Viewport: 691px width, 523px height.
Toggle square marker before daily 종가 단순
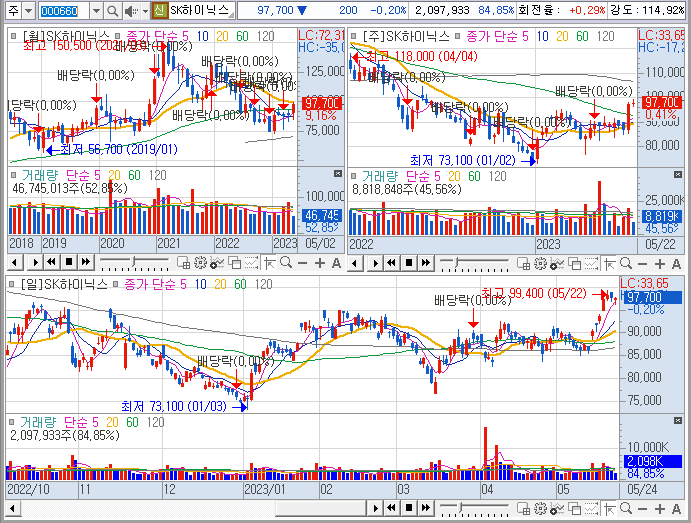[x=116, y=284]
